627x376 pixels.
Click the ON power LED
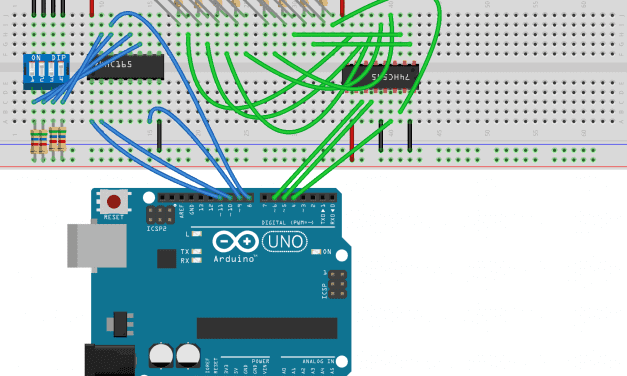316,252
